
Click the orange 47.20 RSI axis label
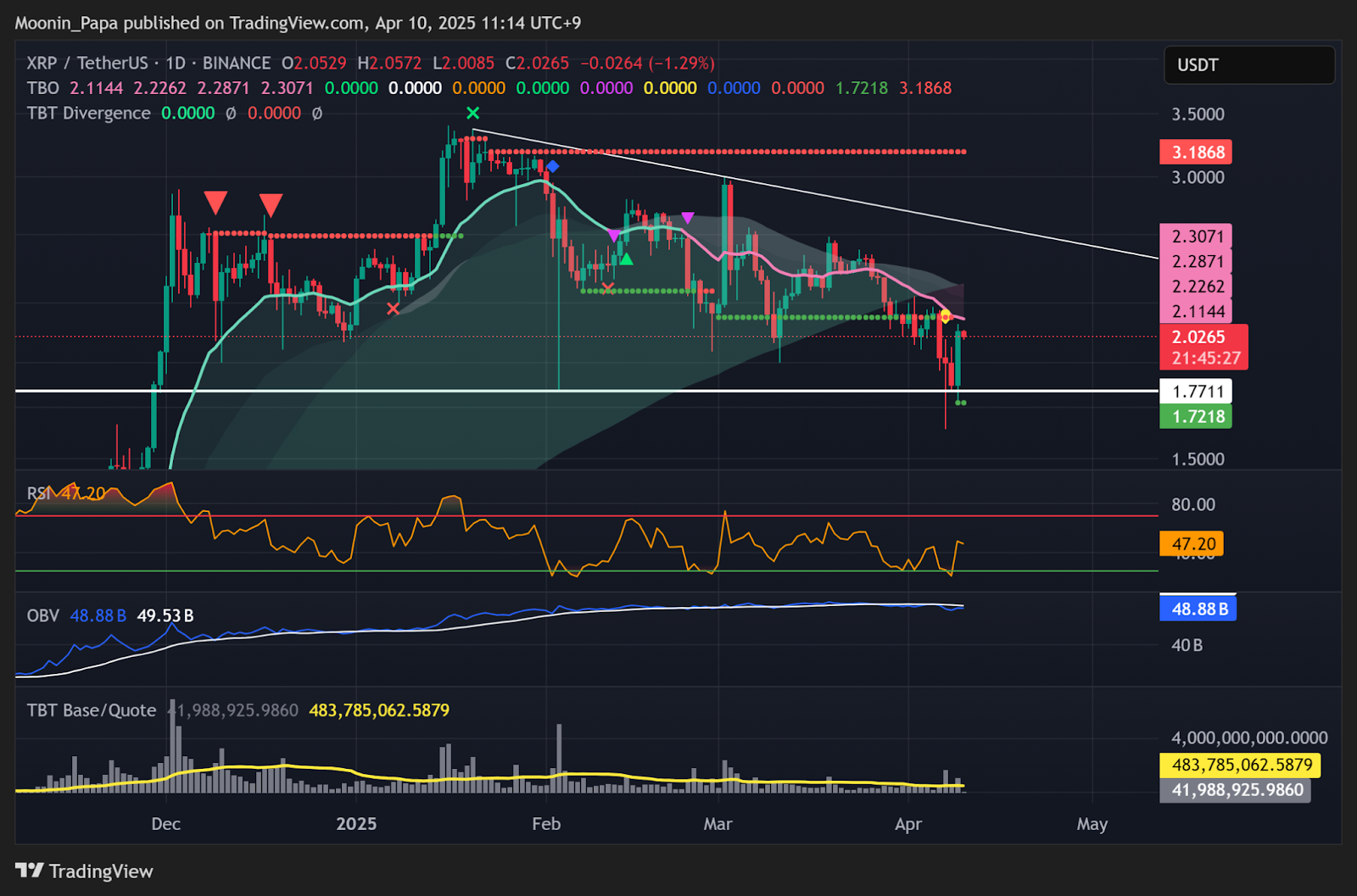click(x=1192, y=543)
